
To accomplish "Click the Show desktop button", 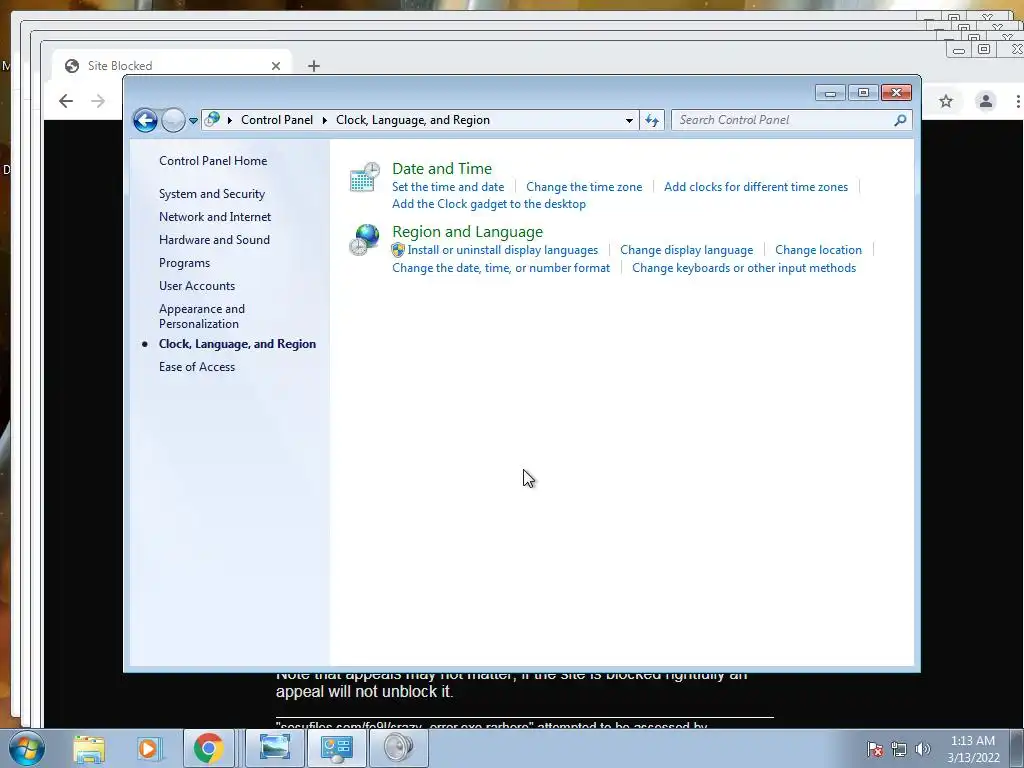I will (x=1017, y=748).
